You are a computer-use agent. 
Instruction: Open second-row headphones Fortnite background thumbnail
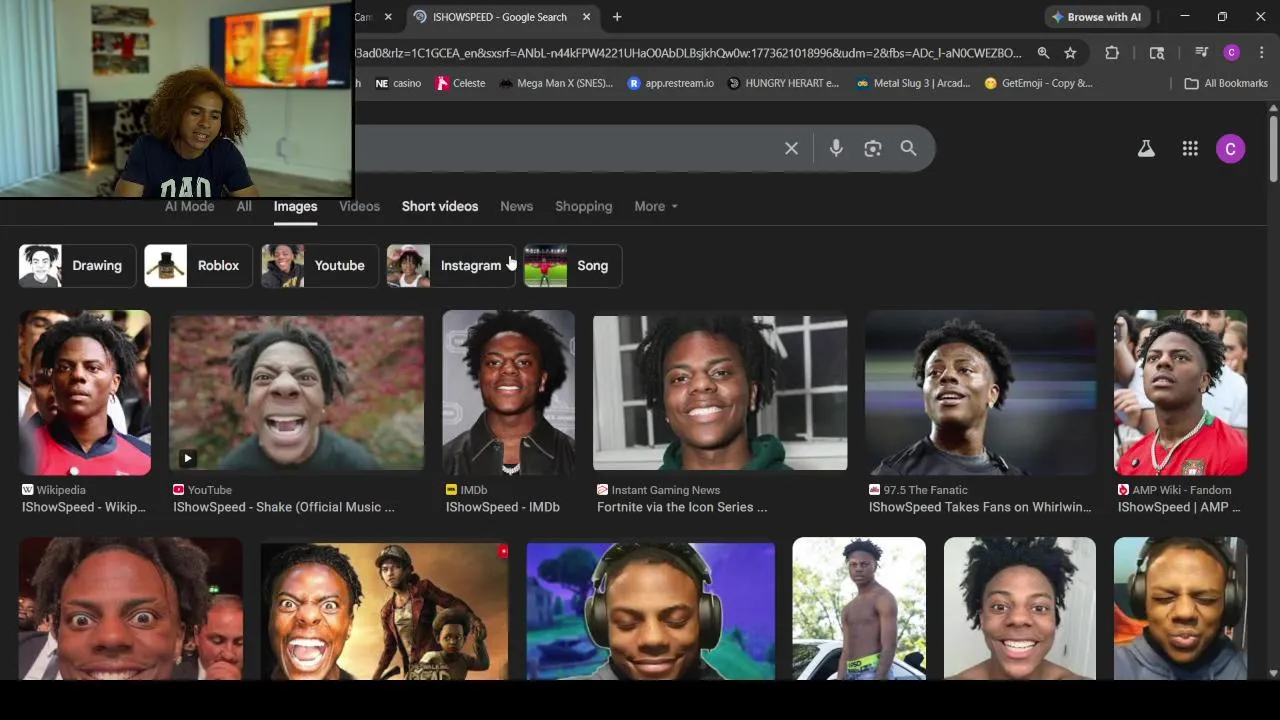650,611
